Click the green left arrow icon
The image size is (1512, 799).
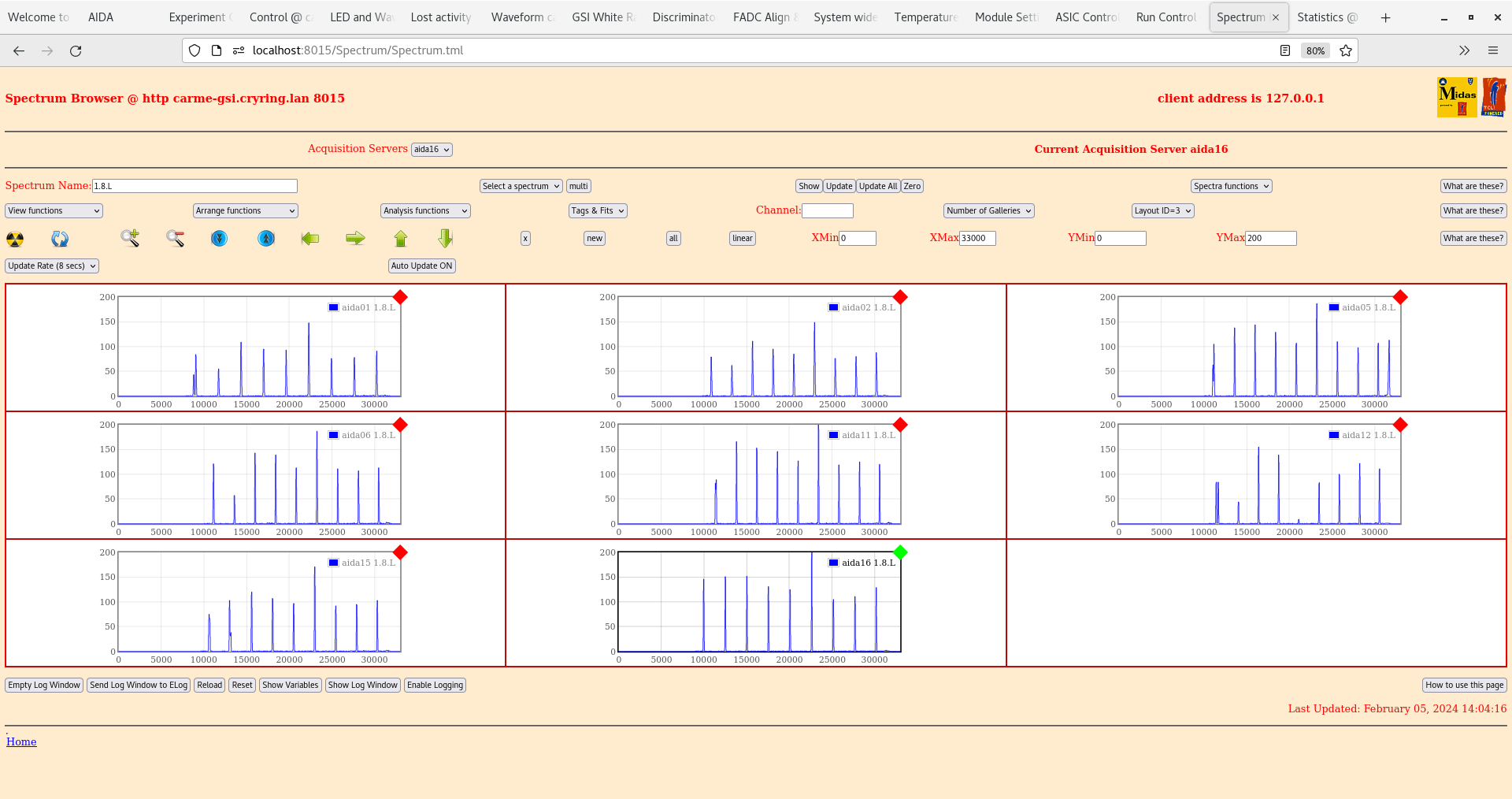point(310,238)
